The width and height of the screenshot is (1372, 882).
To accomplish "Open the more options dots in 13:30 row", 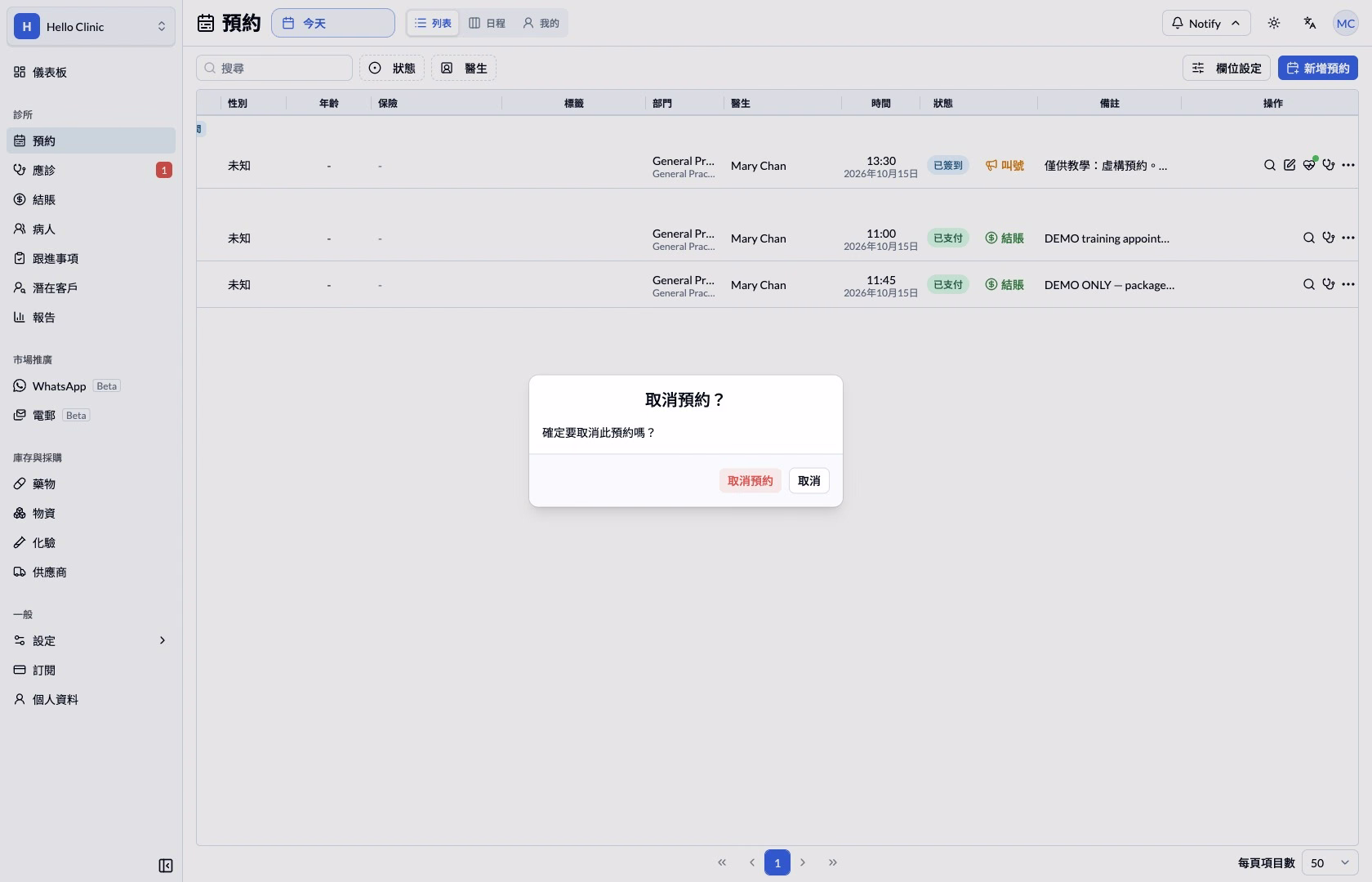I will coord(1348,165).
